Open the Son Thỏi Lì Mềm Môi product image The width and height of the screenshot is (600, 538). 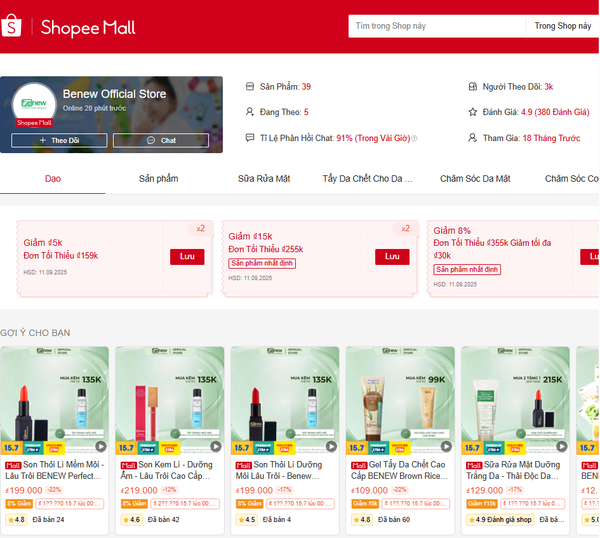point(54,401)
